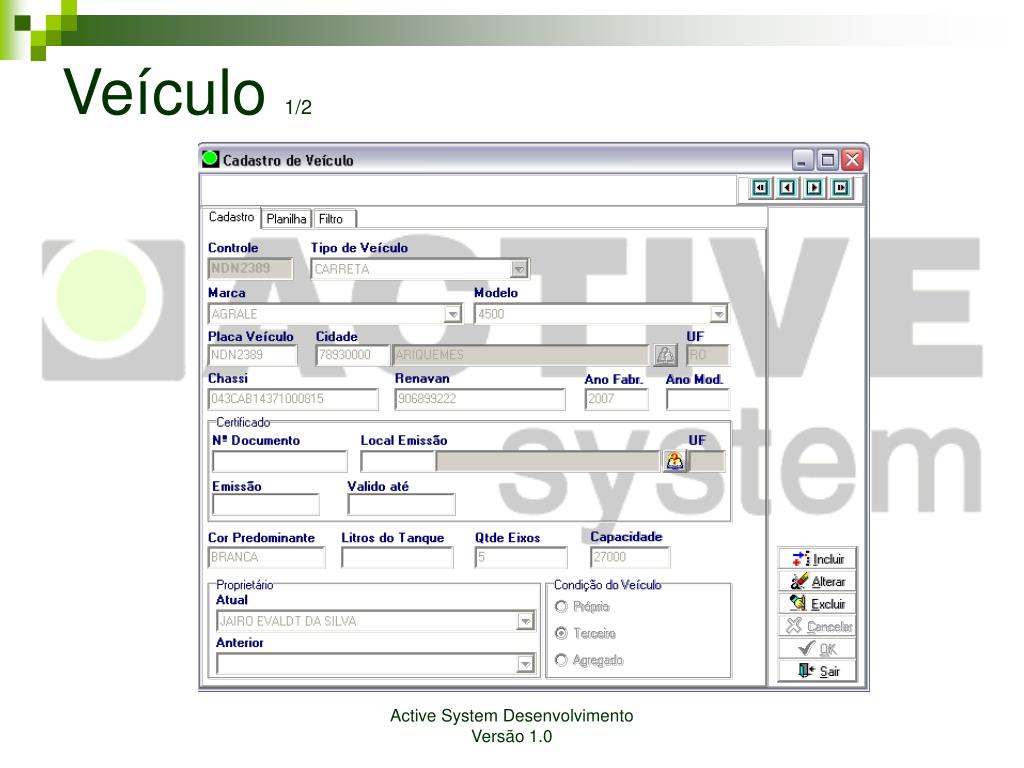1024x768 pixels.
Task: Click the Chassi input field
Action: [x=293, y=399]
